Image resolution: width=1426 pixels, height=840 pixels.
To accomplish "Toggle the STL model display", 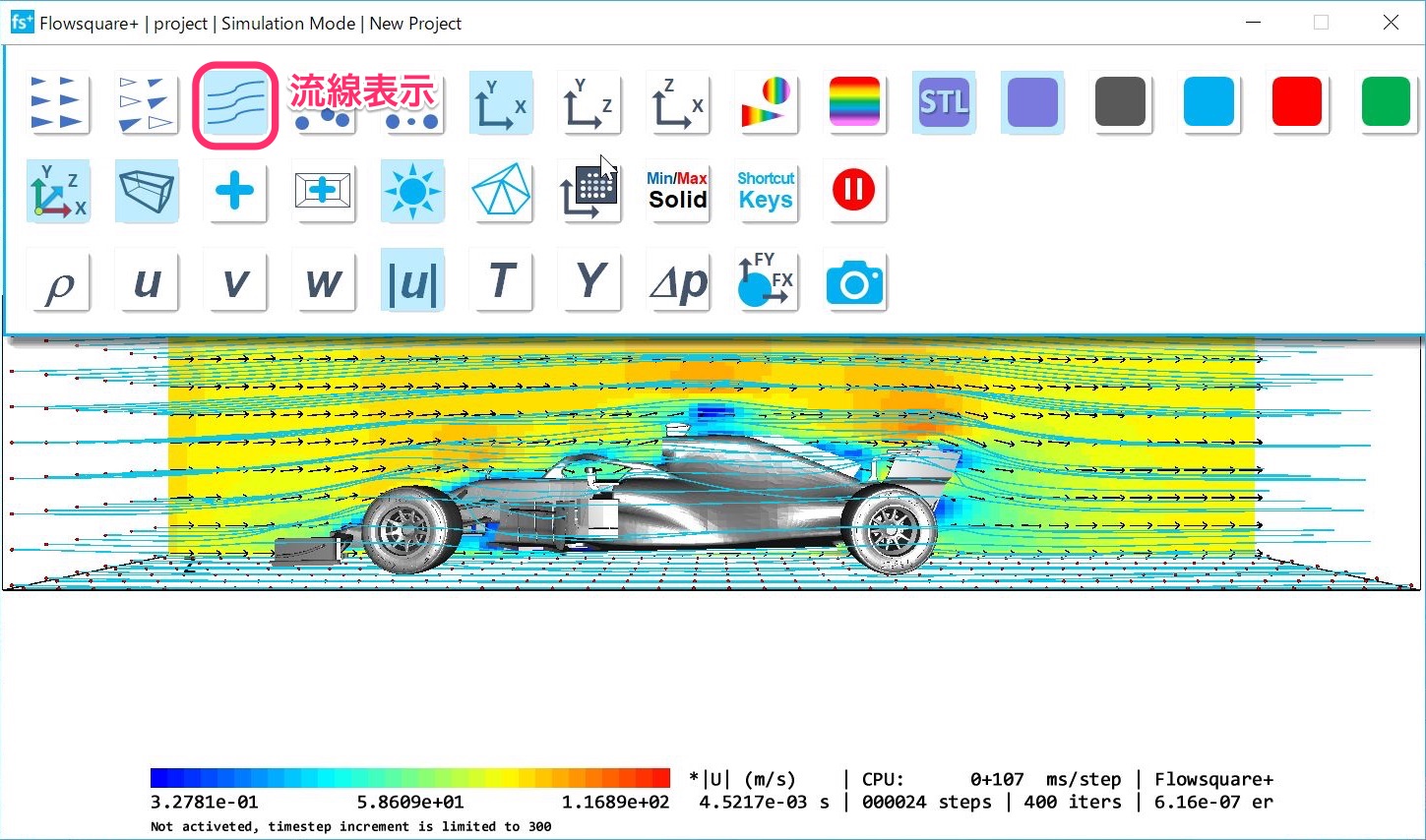I will [x=944, y=102].
